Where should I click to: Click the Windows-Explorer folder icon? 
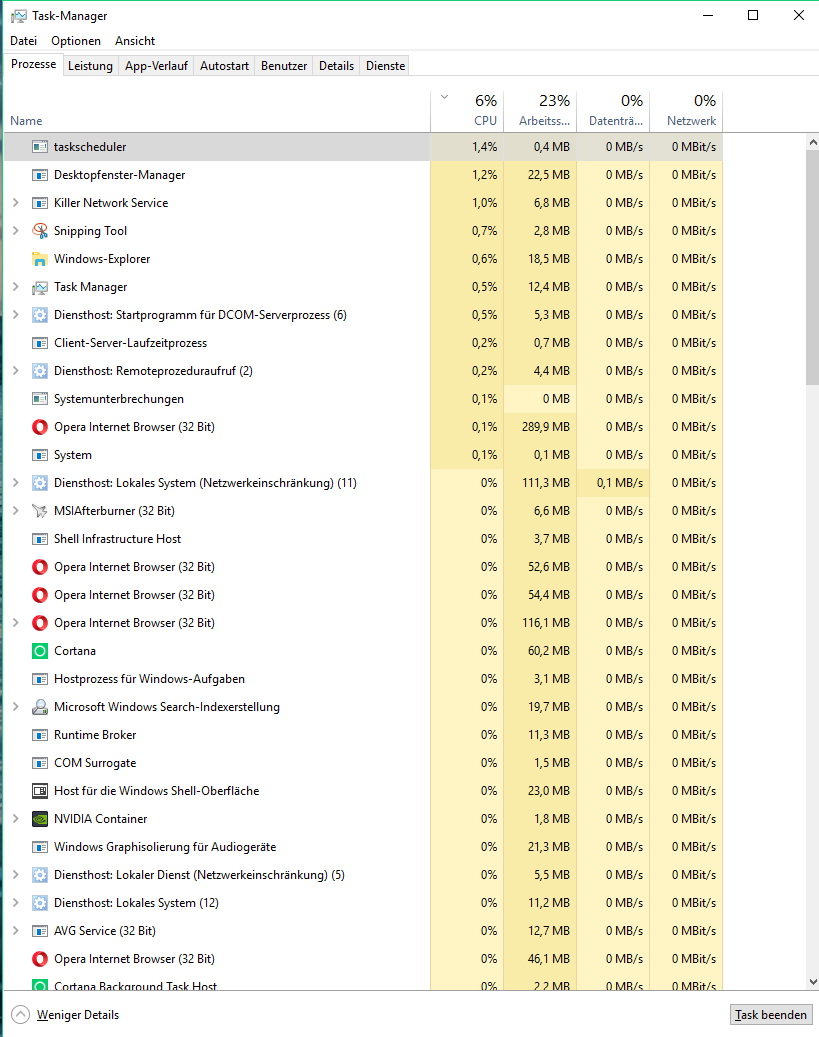coord(40,259)
